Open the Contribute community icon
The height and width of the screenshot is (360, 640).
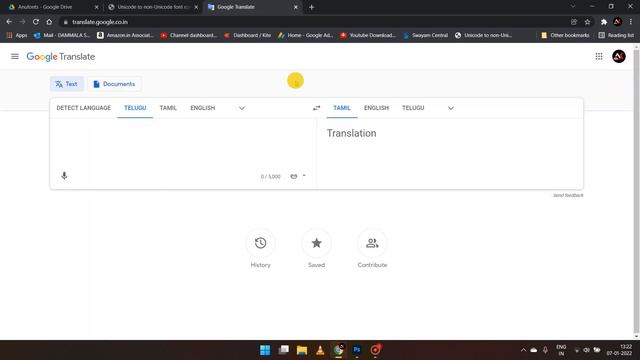pos(372,243)
